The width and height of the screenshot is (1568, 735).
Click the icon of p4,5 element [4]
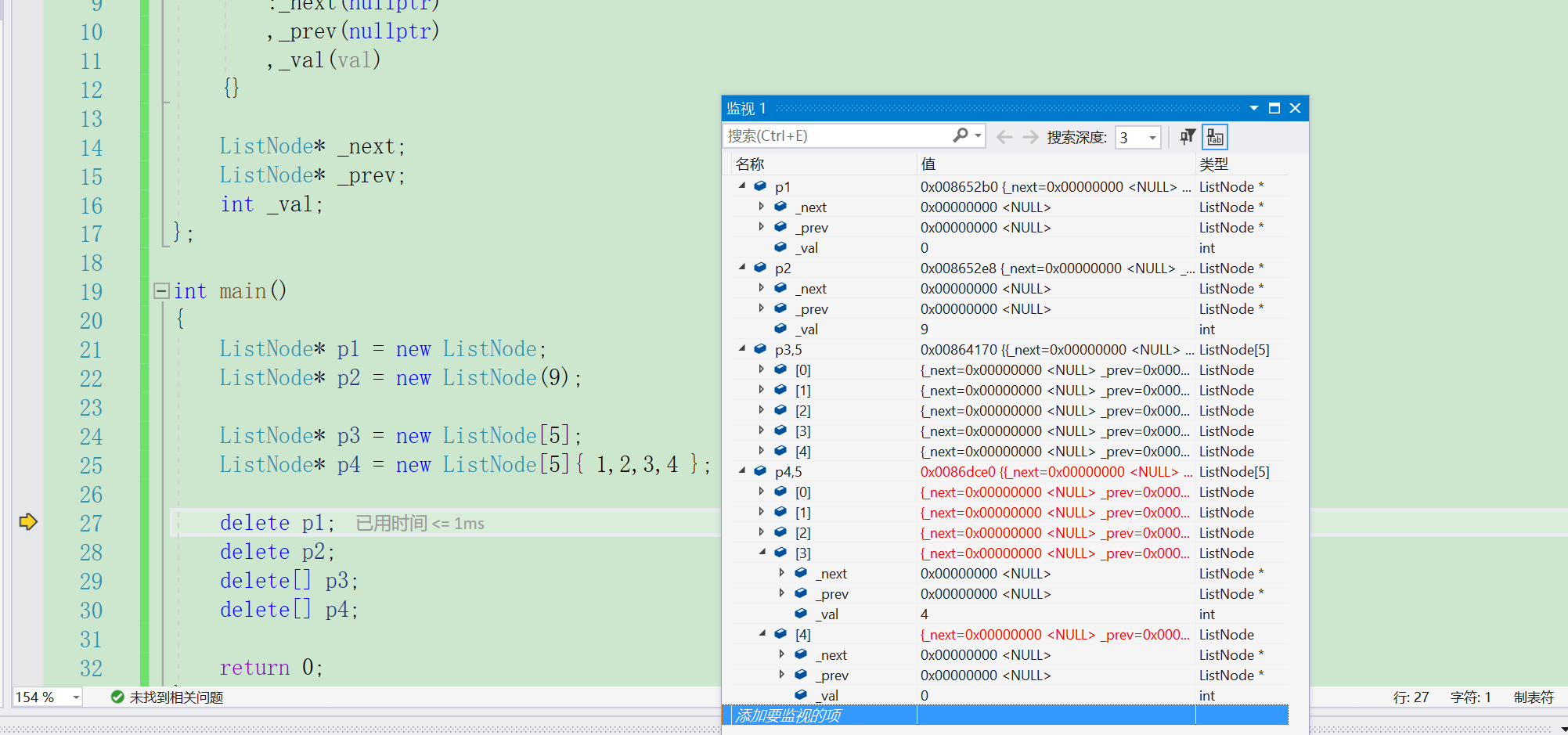tap(780, 634)
